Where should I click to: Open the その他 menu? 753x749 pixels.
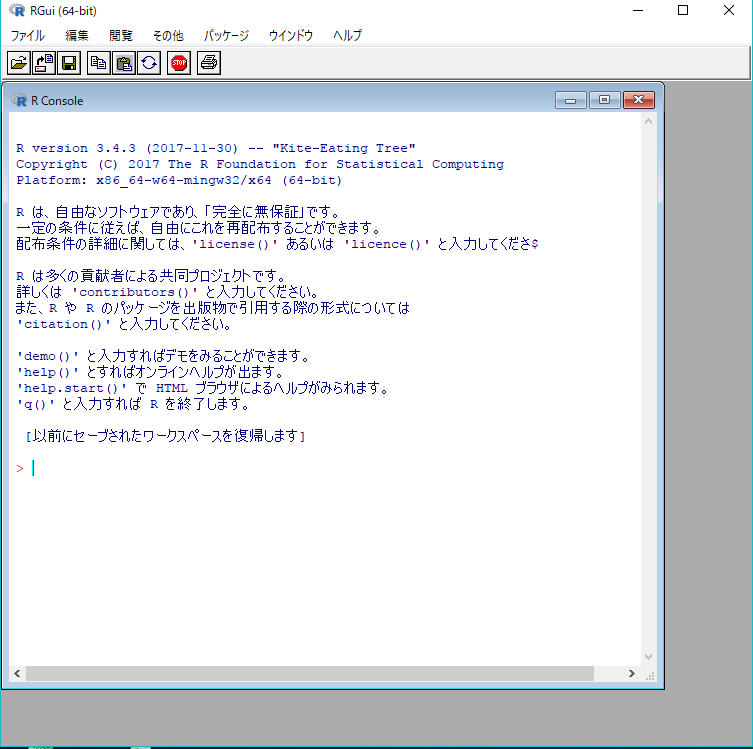point(168,36)
